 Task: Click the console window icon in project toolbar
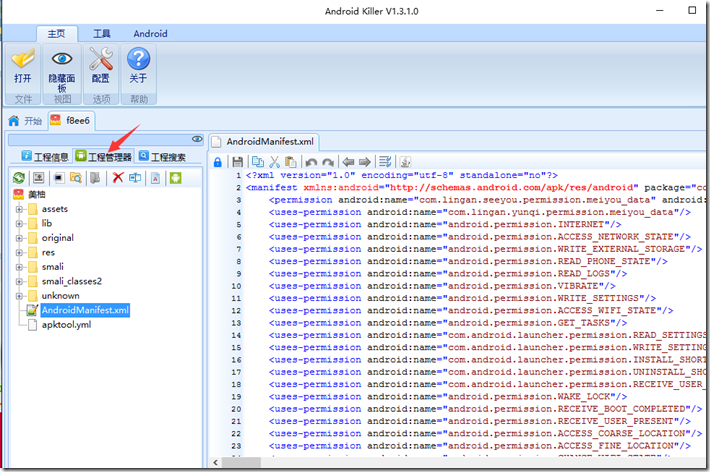pyautogui.click(x=59, y=178)
